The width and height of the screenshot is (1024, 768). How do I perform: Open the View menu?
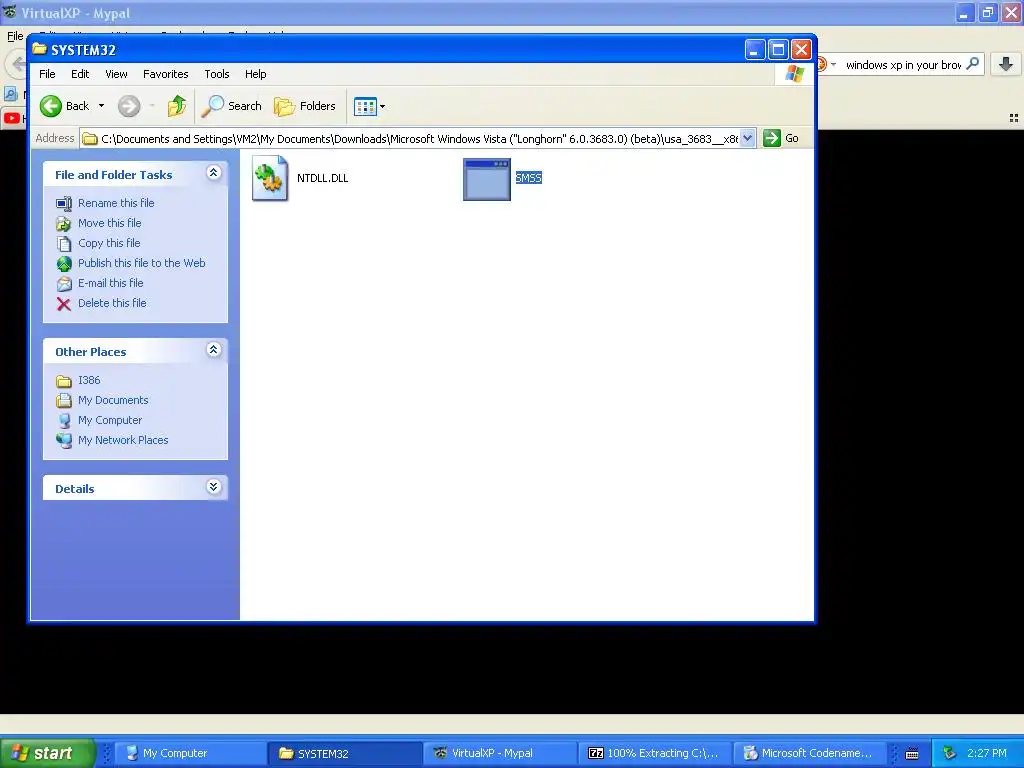[x=116, y=74]
